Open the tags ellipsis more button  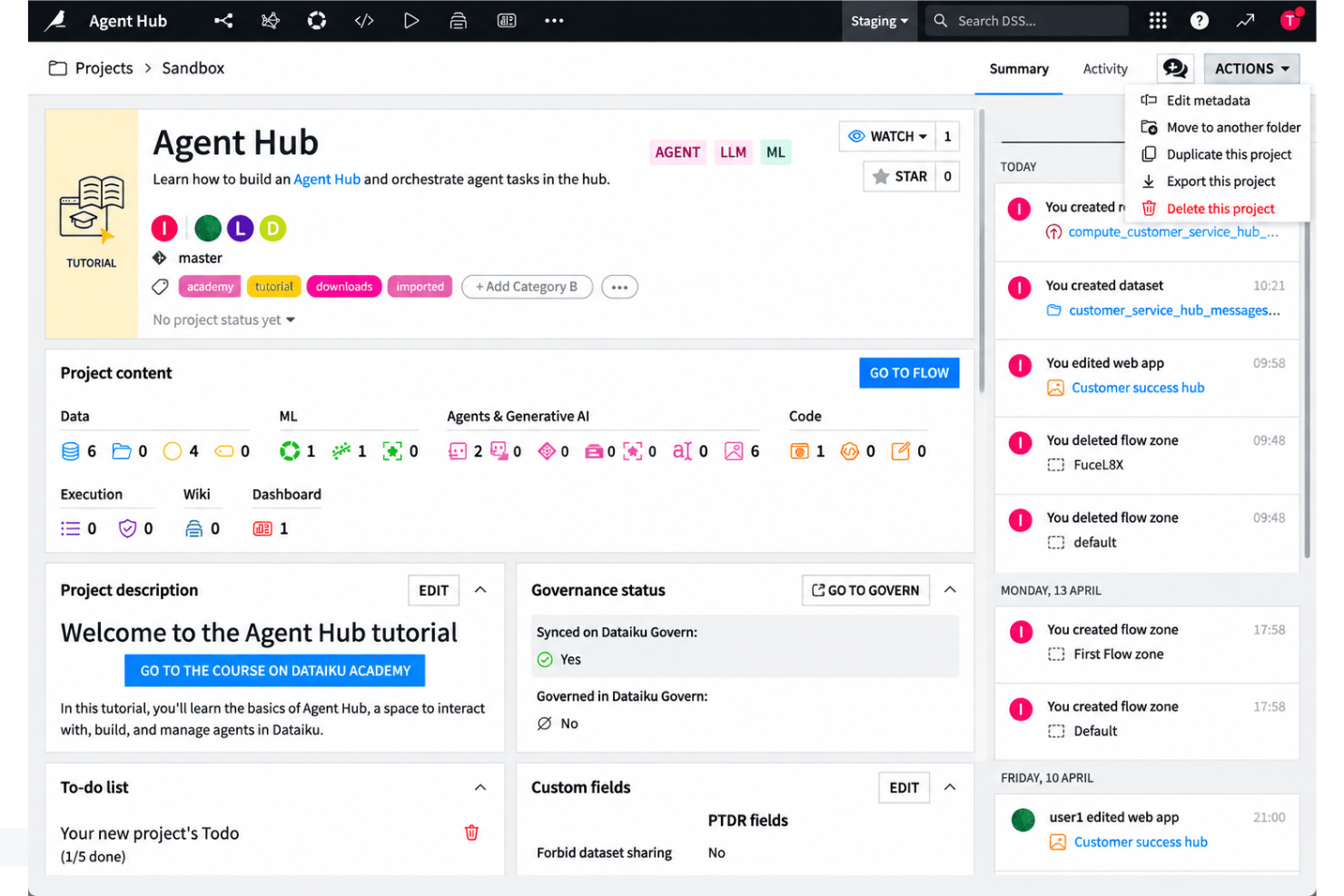click(619, 287)
